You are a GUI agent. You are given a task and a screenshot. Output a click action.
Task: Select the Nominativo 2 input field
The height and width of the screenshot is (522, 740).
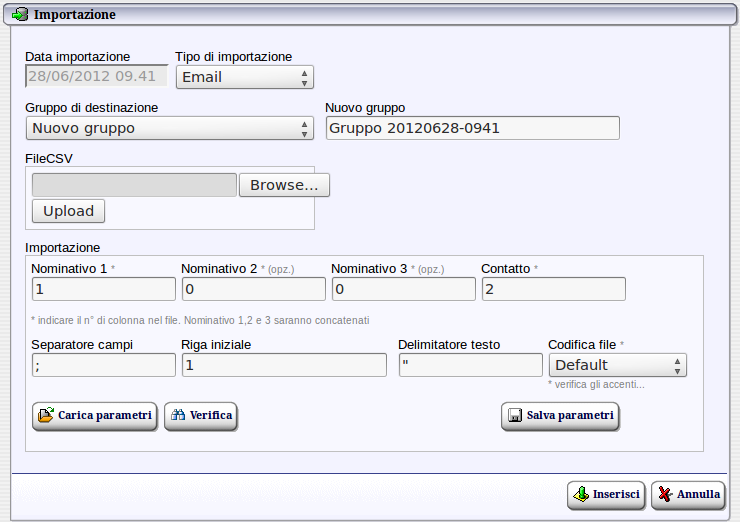tap(253, 289)
